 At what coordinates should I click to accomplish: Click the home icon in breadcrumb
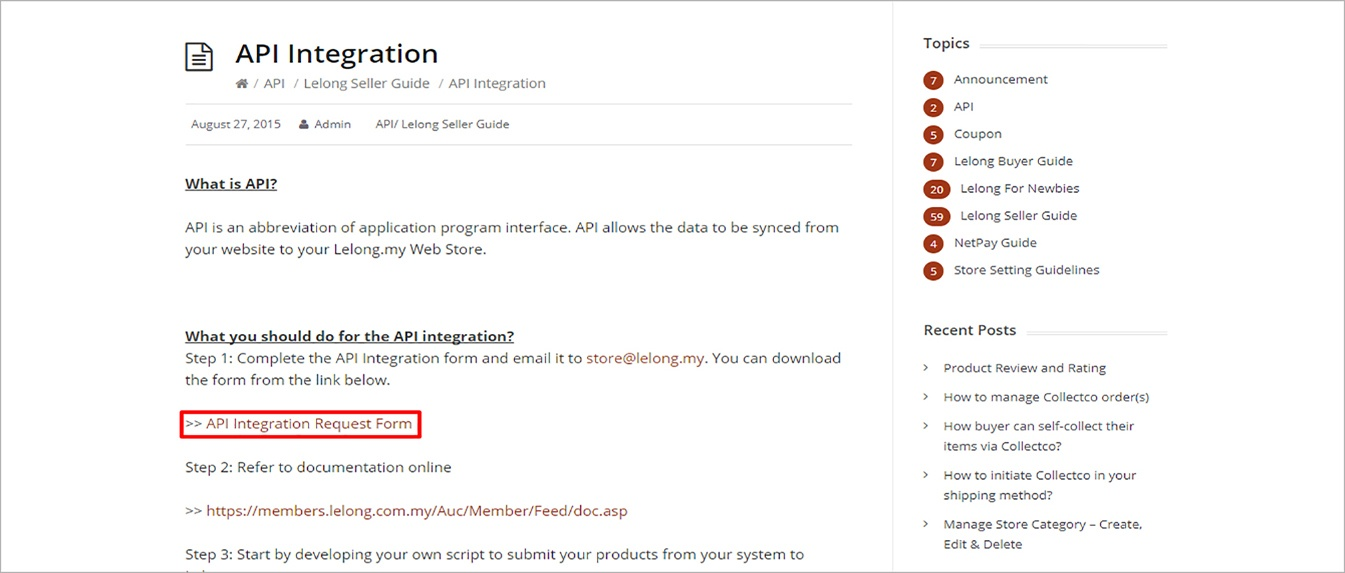coord(241,84)
